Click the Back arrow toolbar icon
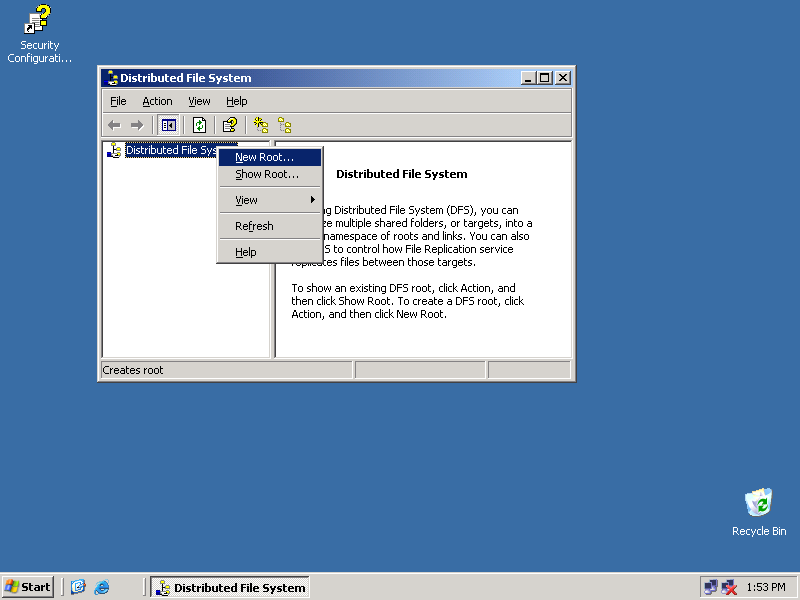Screen dimensions: 800x600 tap(114, 125)
